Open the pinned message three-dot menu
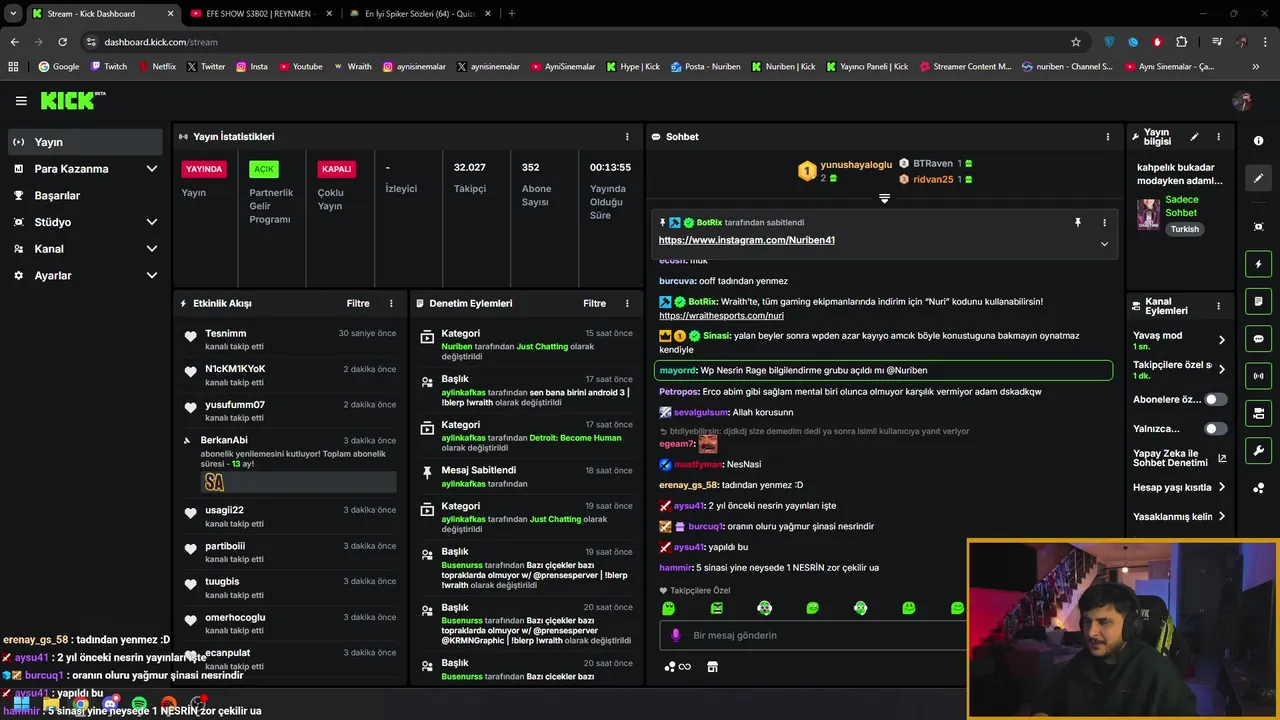The width and height of the screenshot is (1280, 720). coord(1104,223)
